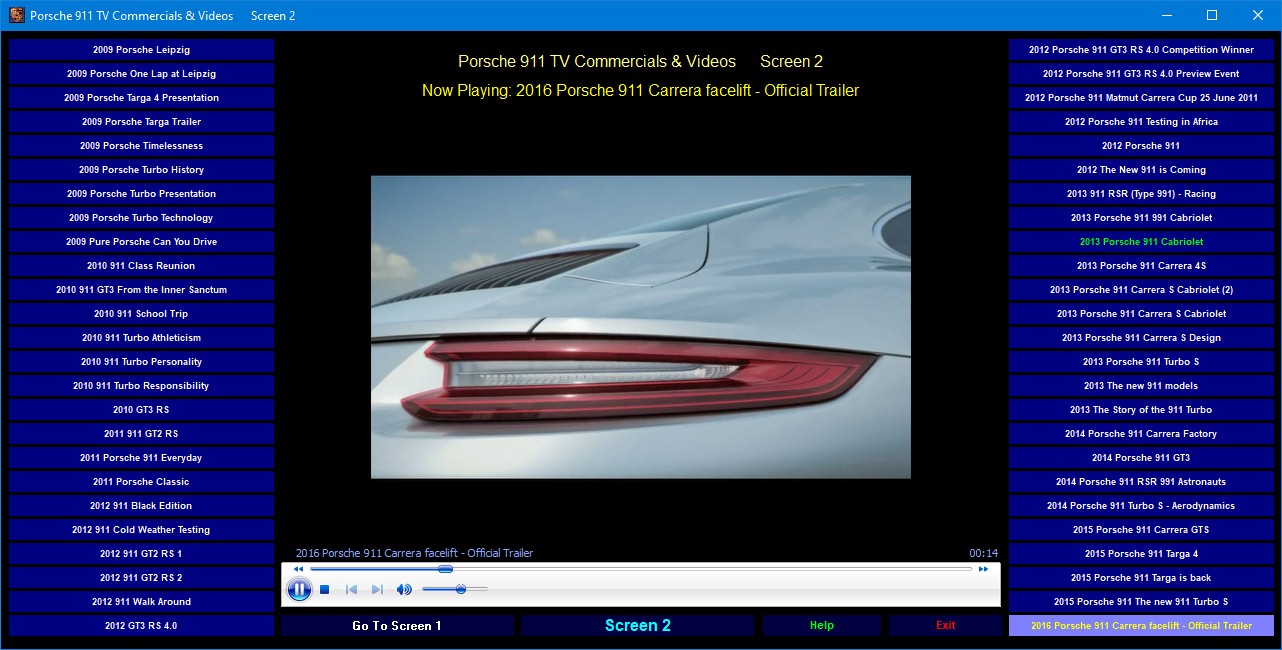Play 2012 911 Black Edition
The height and width of the screenshot is (650, 1282).
[141, 506]
